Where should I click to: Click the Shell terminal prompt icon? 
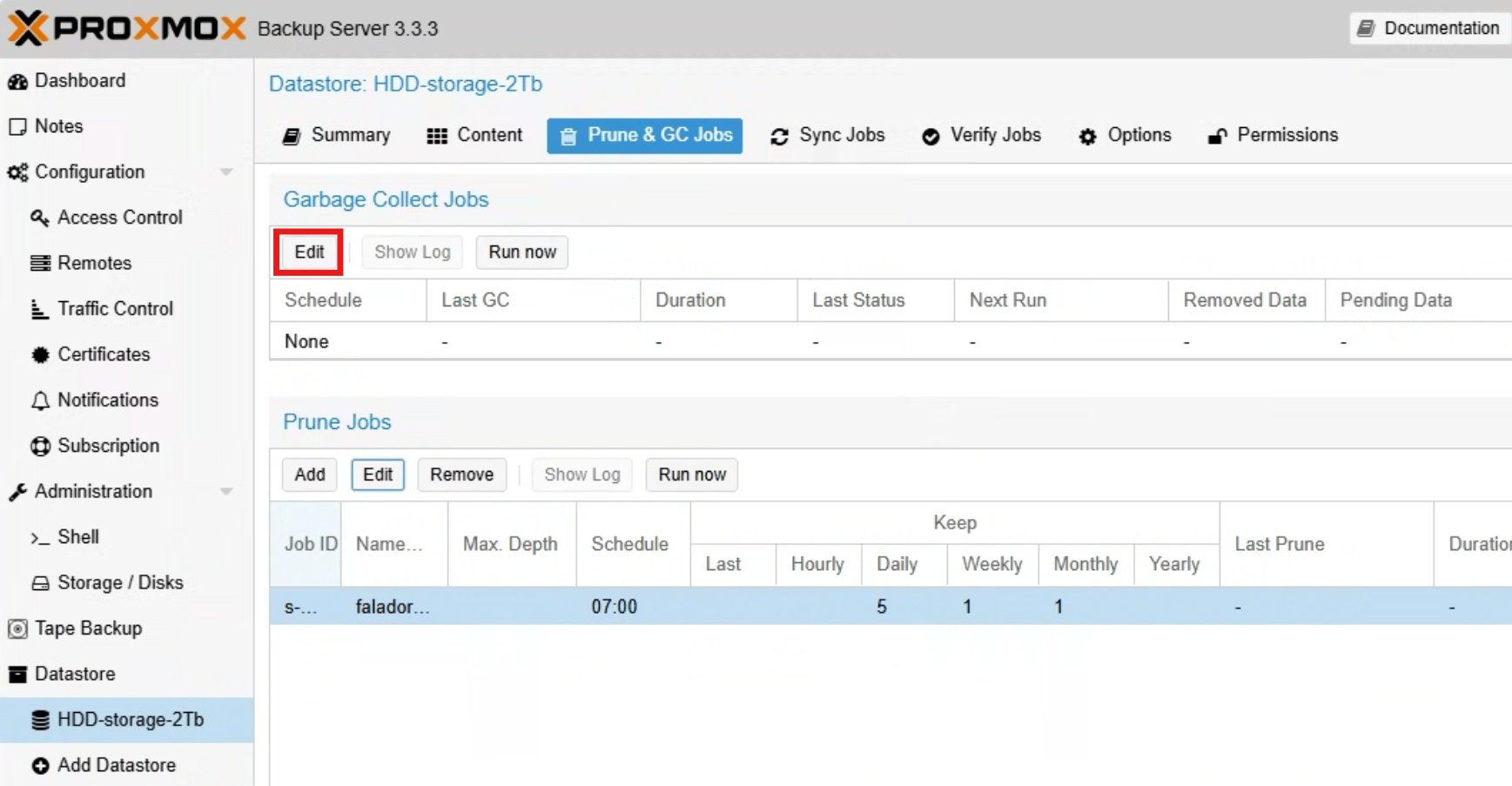tap(40, 538)
